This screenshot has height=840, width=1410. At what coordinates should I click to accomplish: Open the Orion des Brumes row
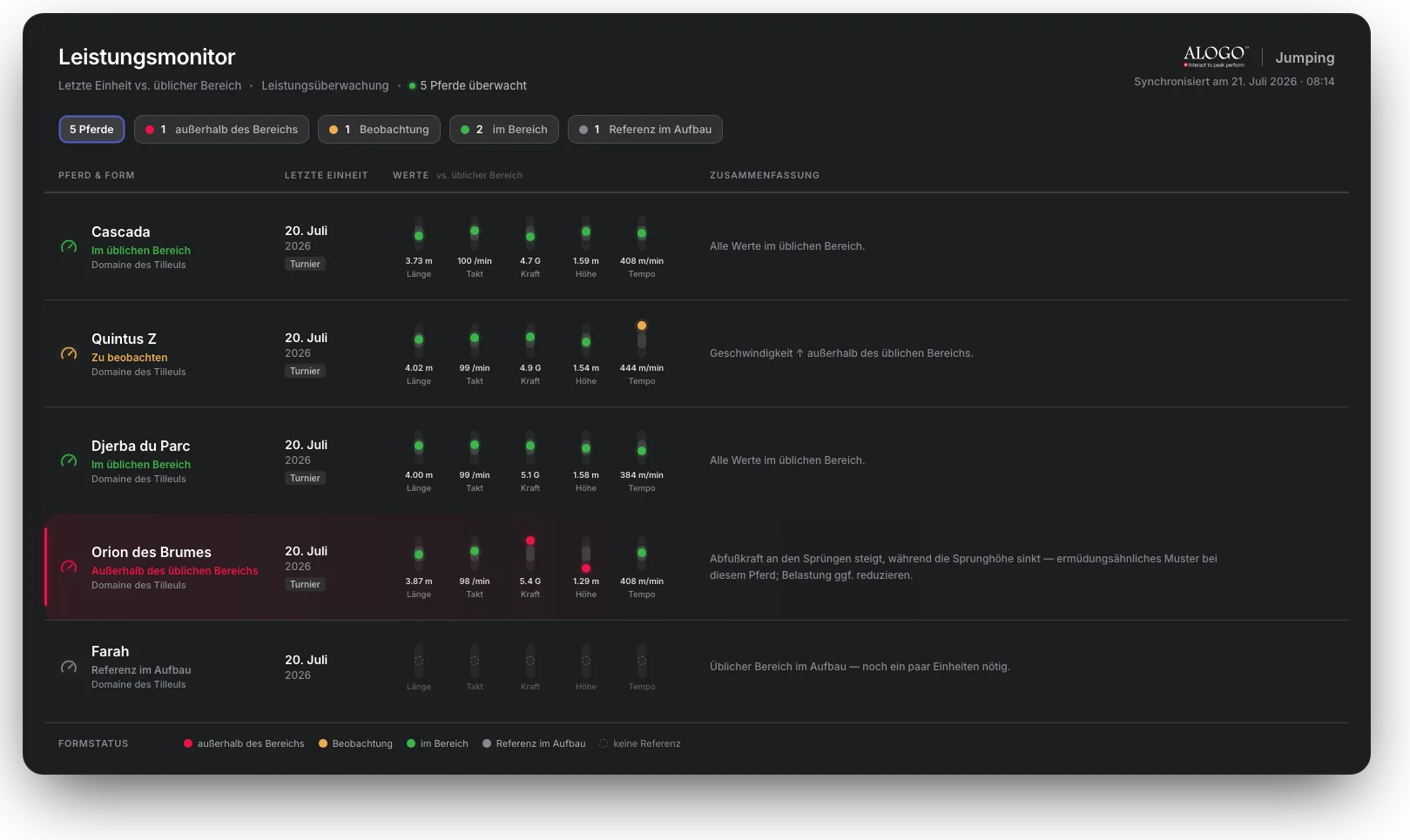tap(697, 568)
